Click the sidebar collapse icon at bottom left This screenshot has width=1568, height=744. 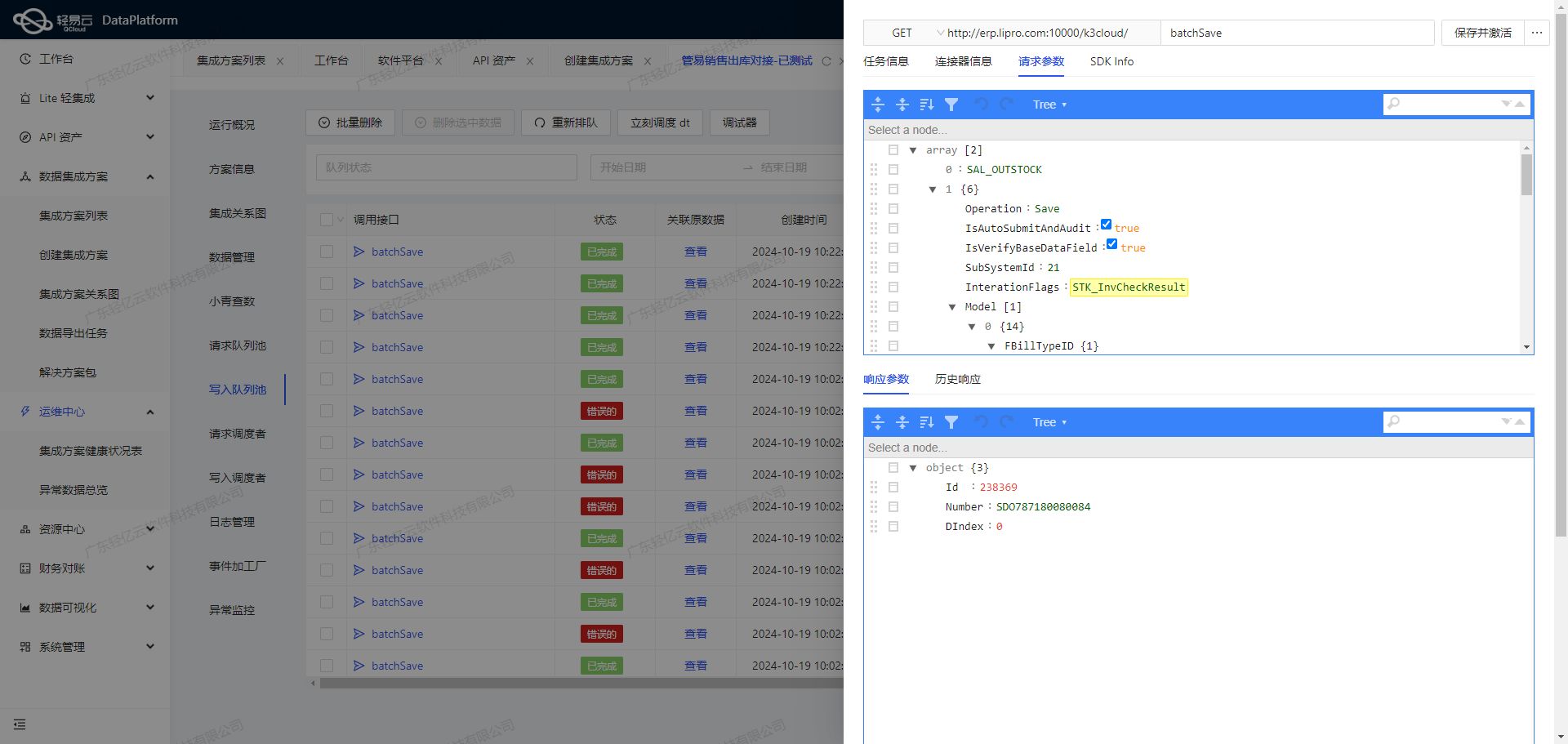point(20,724)
